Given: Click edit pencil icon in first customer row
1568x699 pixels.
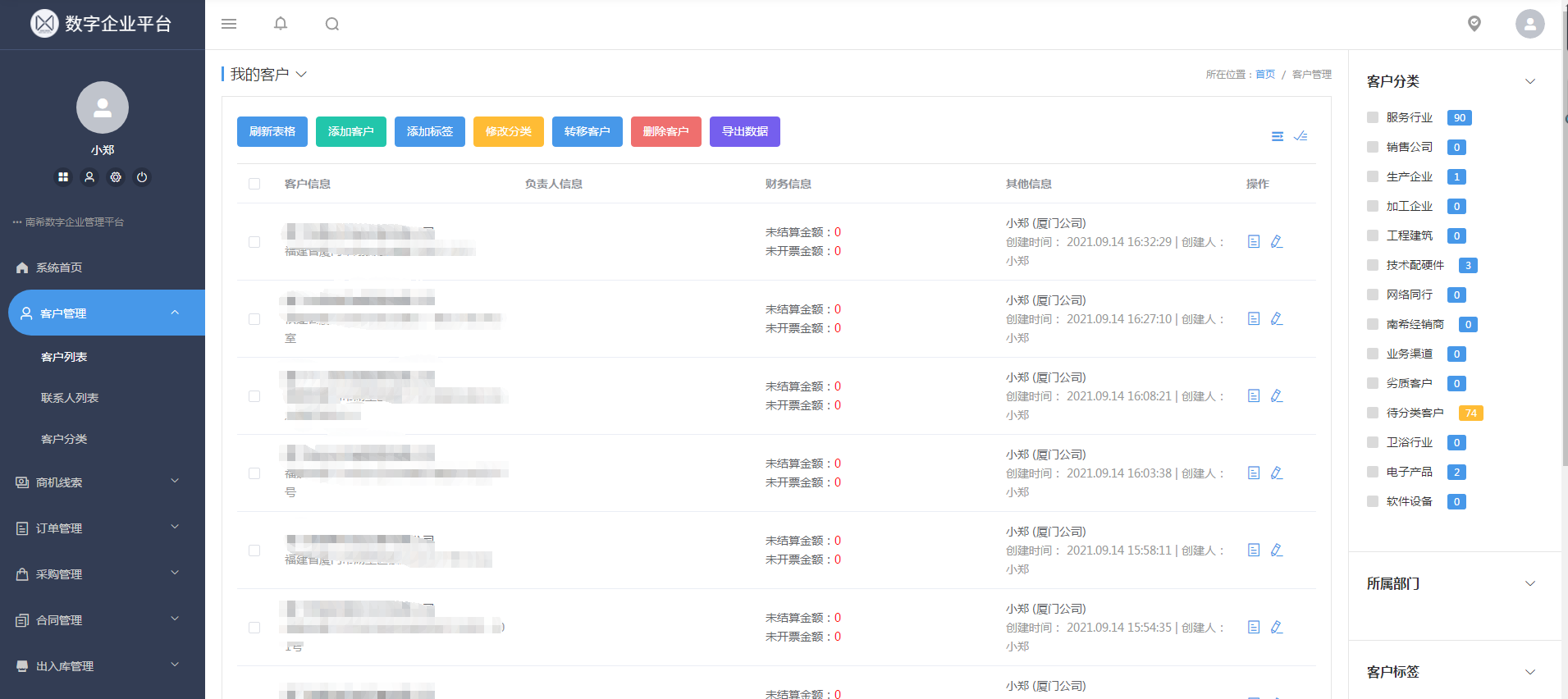Looking at the screenshot, I should [1277, 242].
